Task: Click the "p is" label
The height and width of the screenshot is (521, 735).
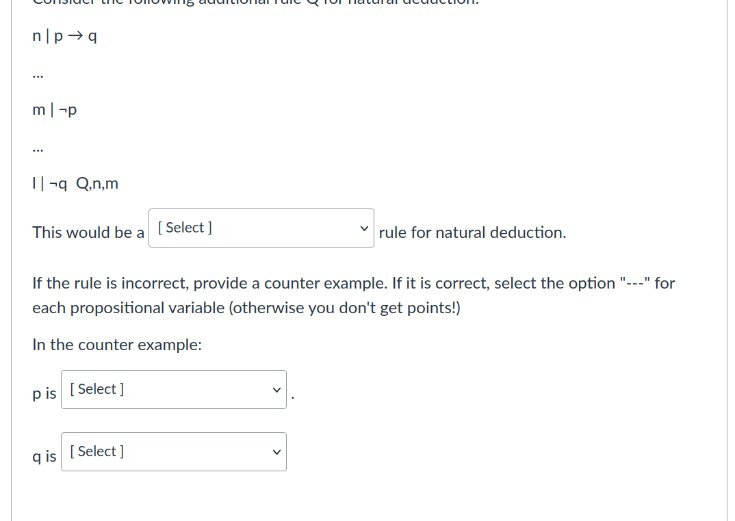Action: coord(44,394)
